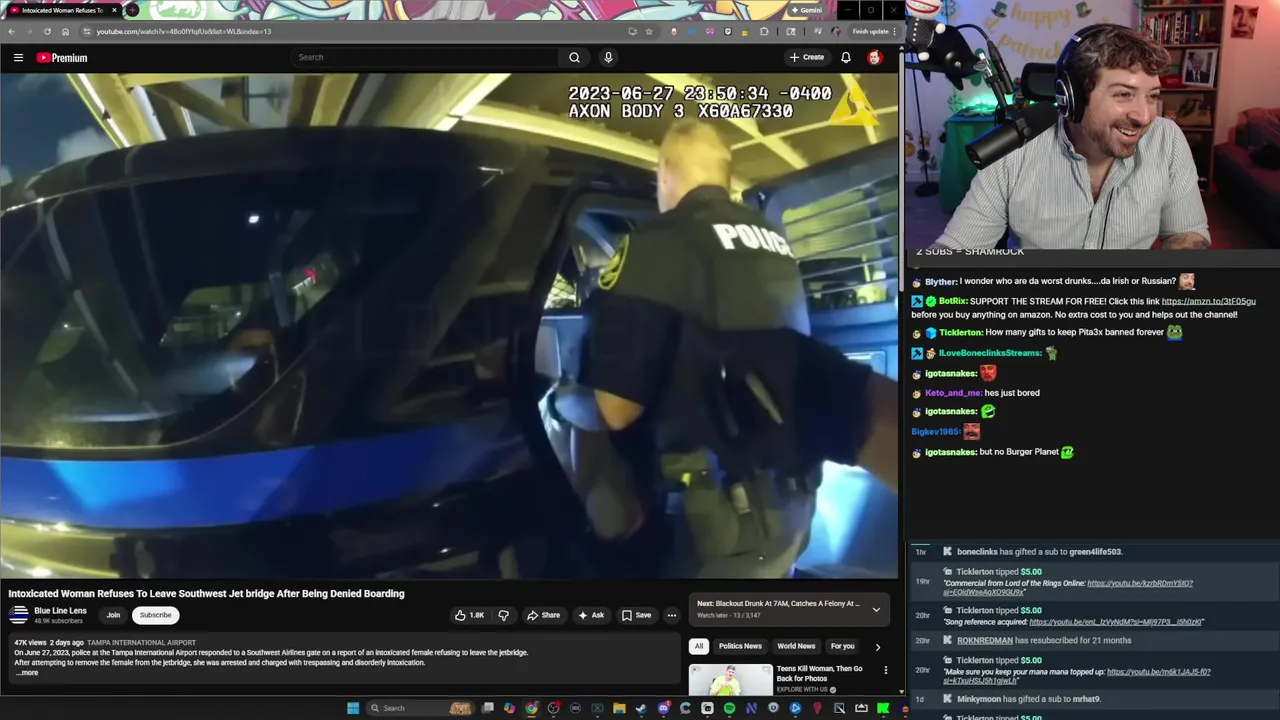Open the amzn.to link in chat

1208,301
